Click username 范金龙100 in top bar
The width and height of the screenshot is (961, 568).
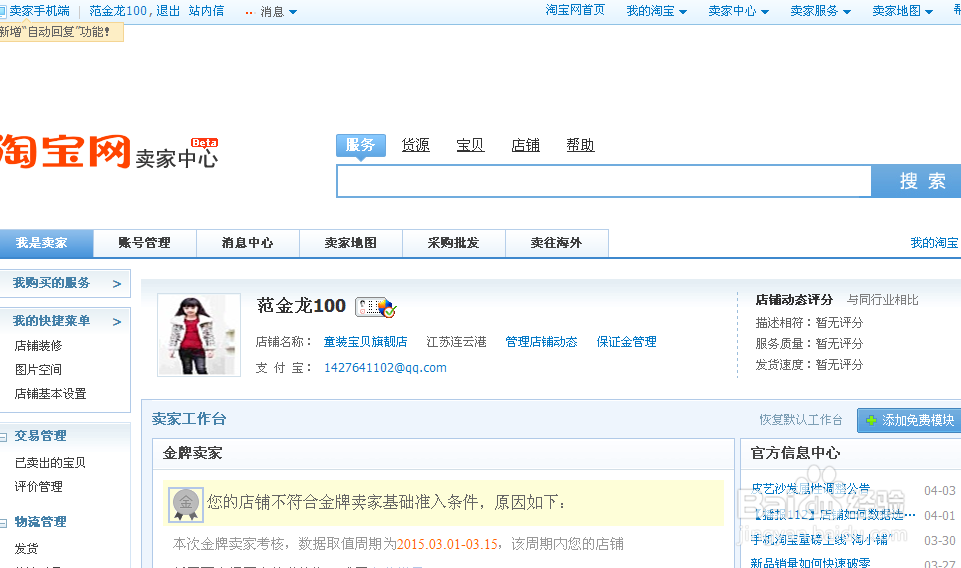118,11
